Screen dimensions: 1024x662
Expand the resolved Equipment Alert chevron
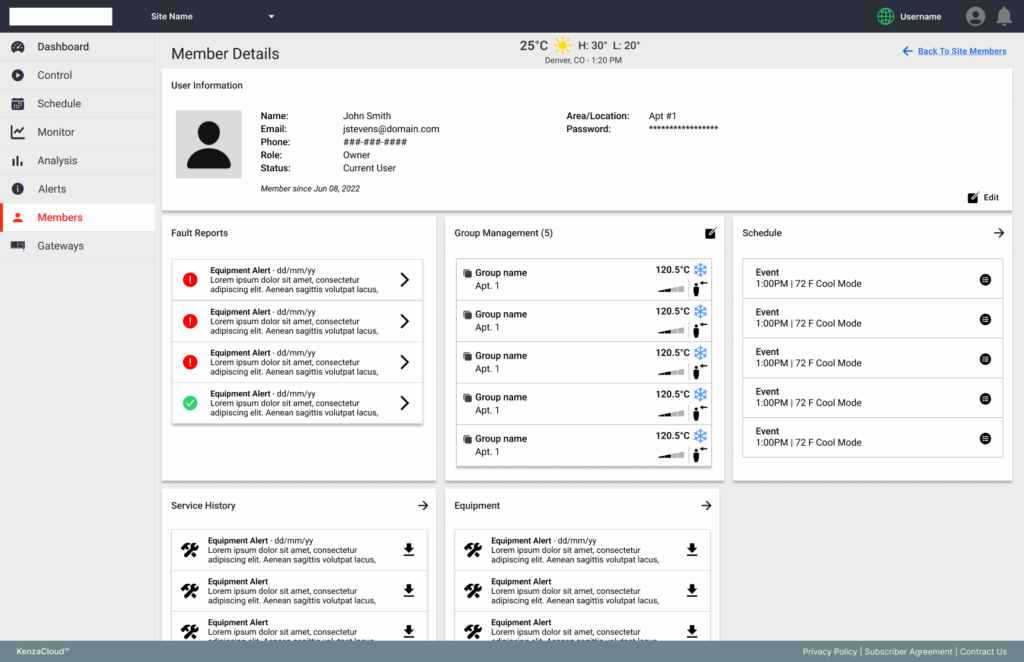click(404, 403)
